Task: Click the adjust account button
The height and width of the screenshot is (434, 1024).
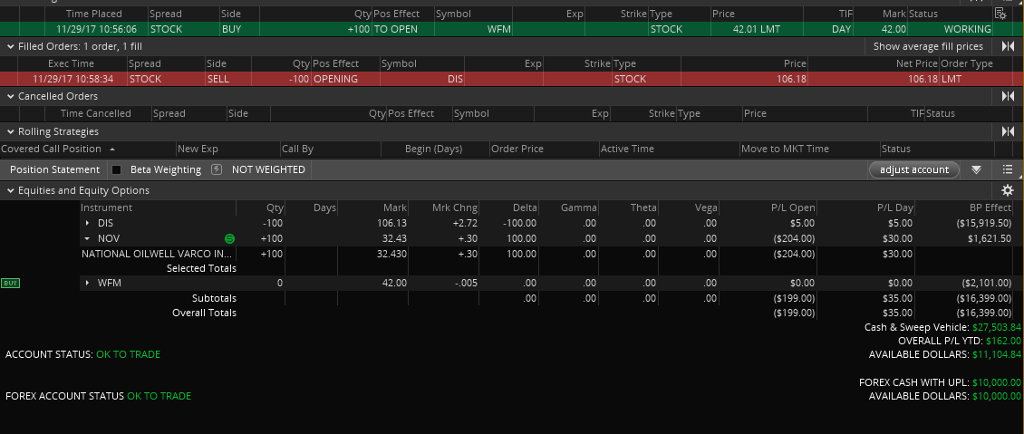Action: tap(914, 170)
